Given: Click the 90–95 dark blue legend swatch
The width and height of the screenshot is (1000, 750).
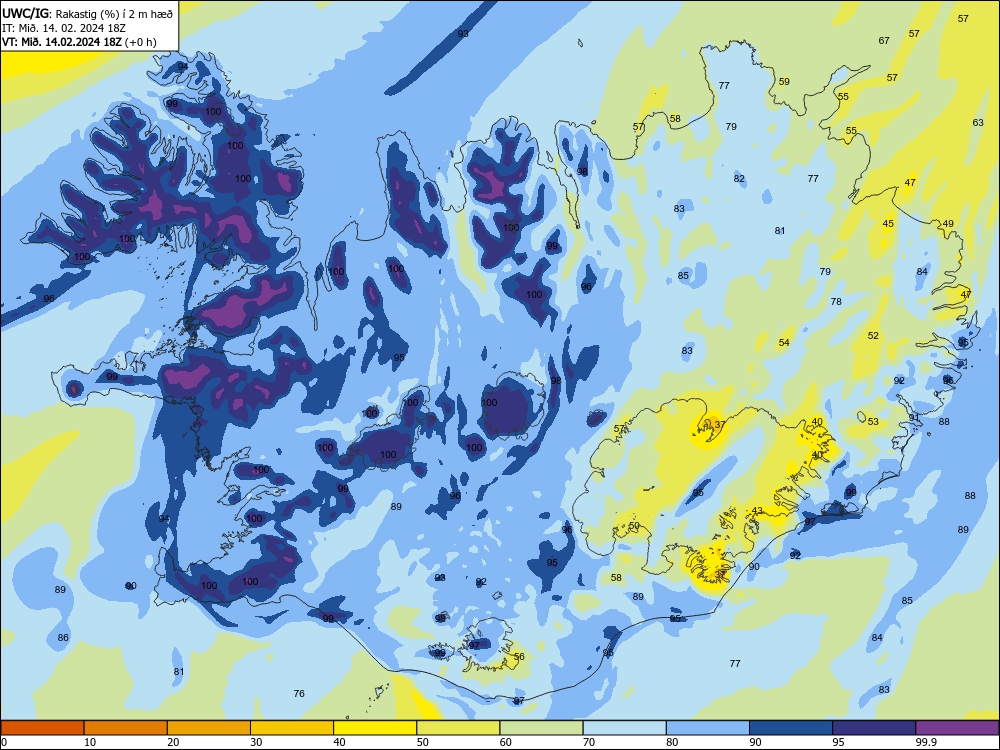Looking at the screenshot, I should click(791, 728).
